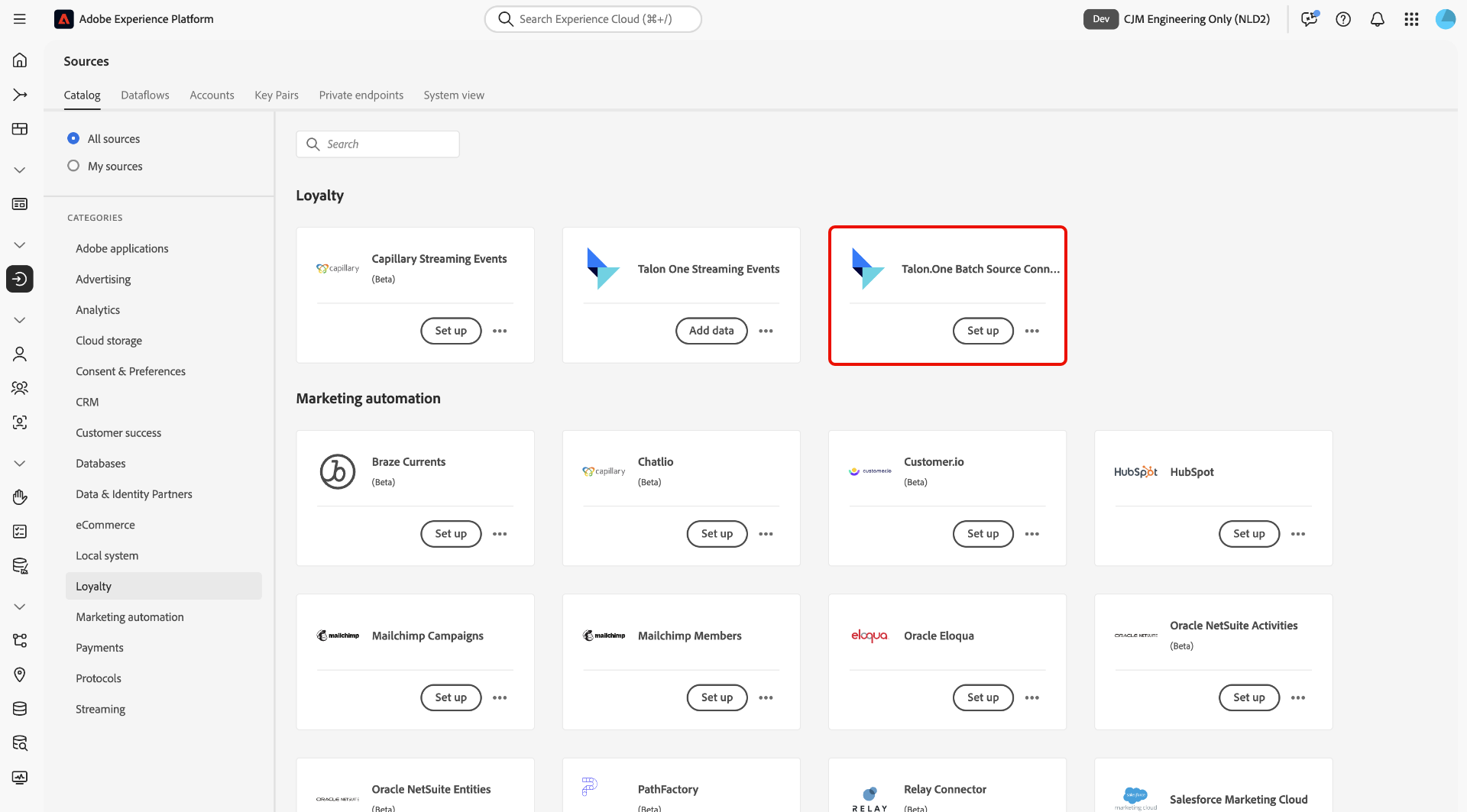Open the Queries database-search icon in sidebar
Viewport: 1467px width, 812px height.
tap(20, 742)
